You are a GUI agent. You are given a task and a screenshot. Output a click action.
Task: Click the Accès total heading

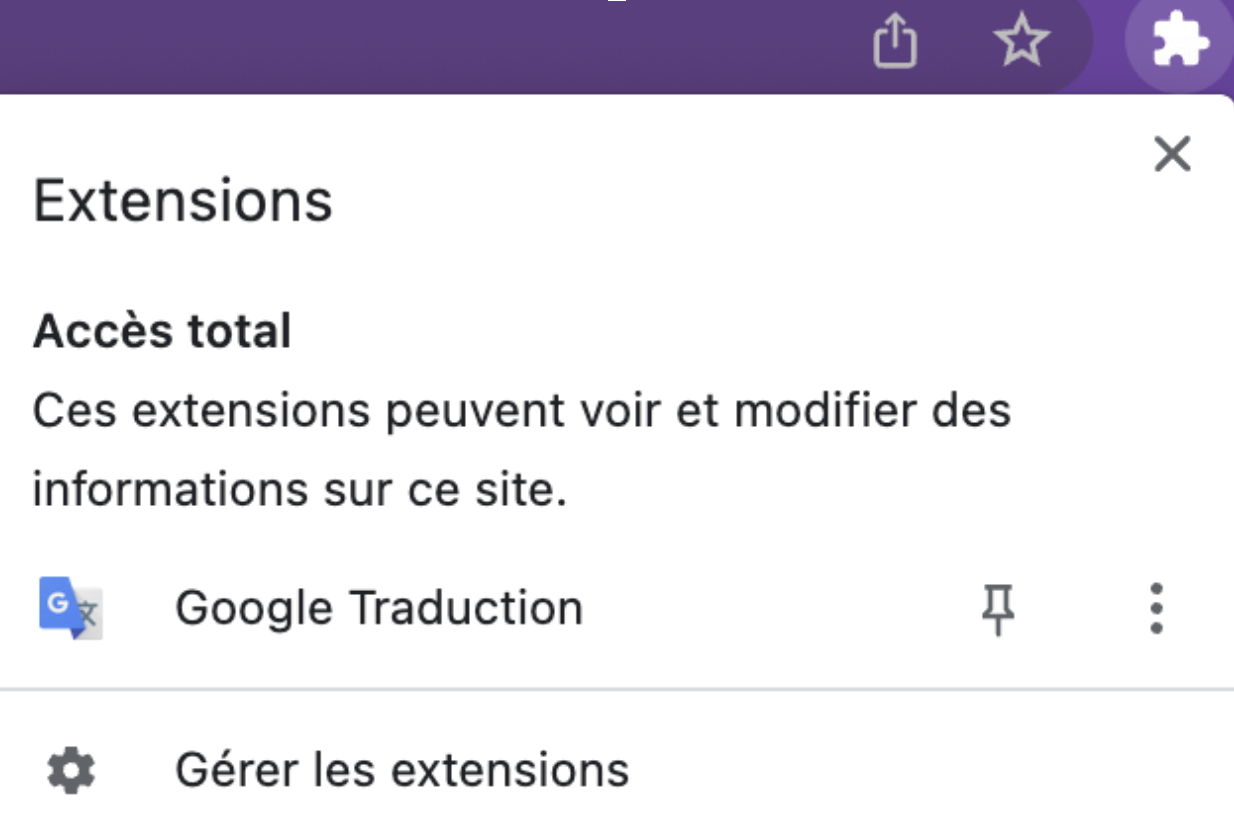[x=162, y=331]
